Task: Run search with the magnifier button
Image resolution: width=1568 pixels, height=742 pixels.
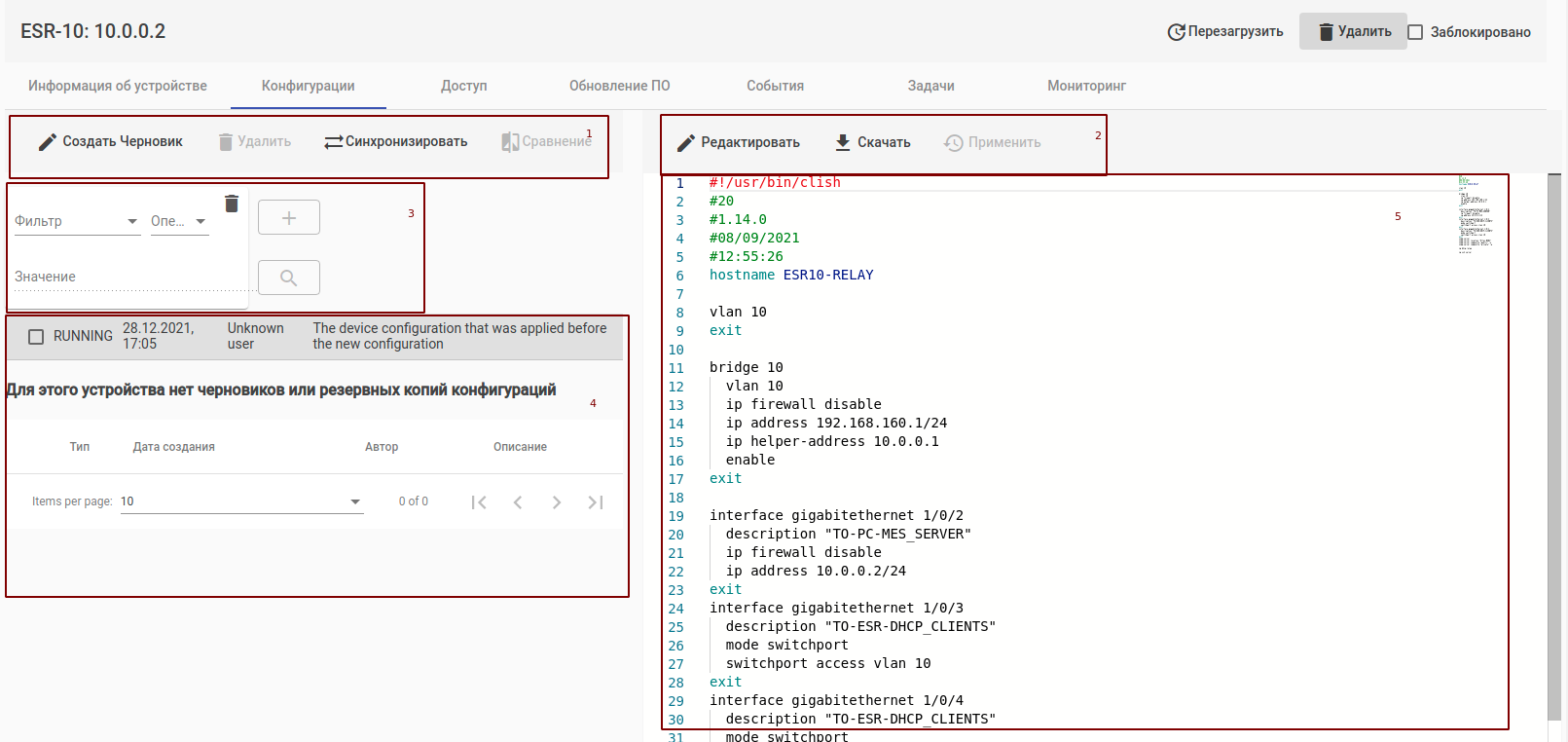Action: (289, 278)
